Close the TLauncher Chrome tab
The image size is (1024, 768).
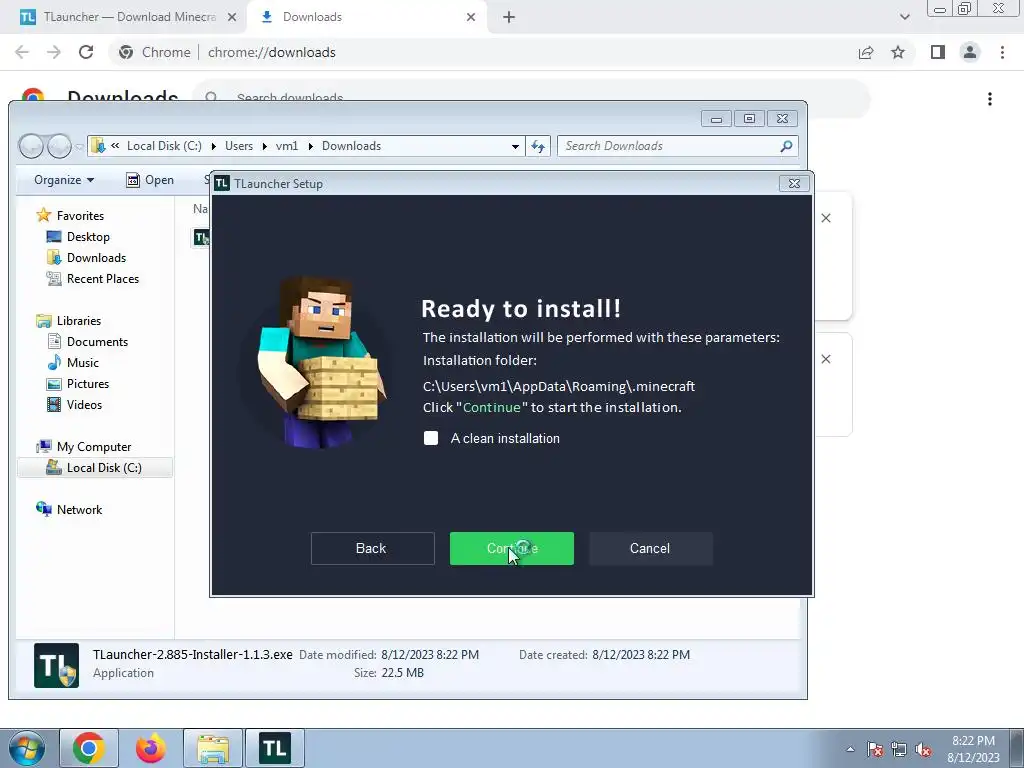[232, 17]
